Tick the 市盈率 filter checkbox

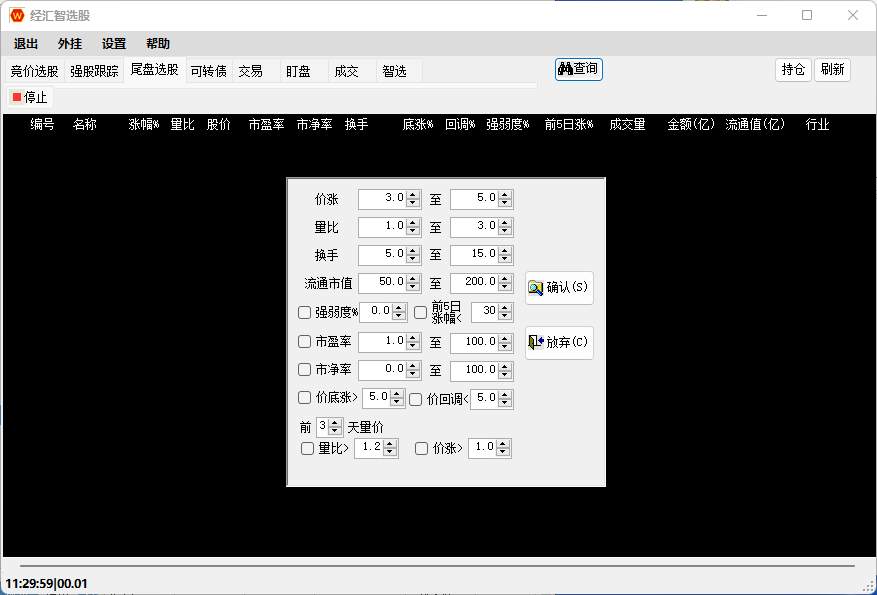coord(305,342)
